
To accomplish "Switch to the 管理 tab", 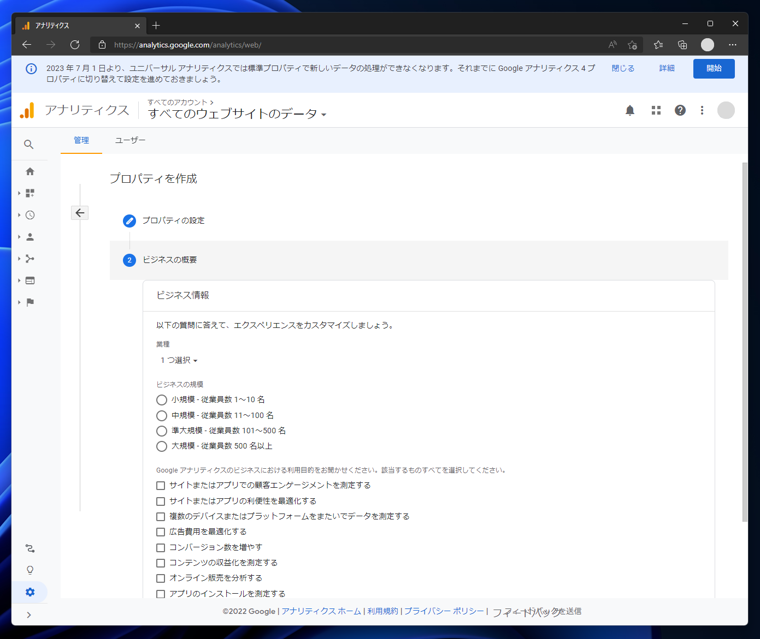I will coord(81,140).
